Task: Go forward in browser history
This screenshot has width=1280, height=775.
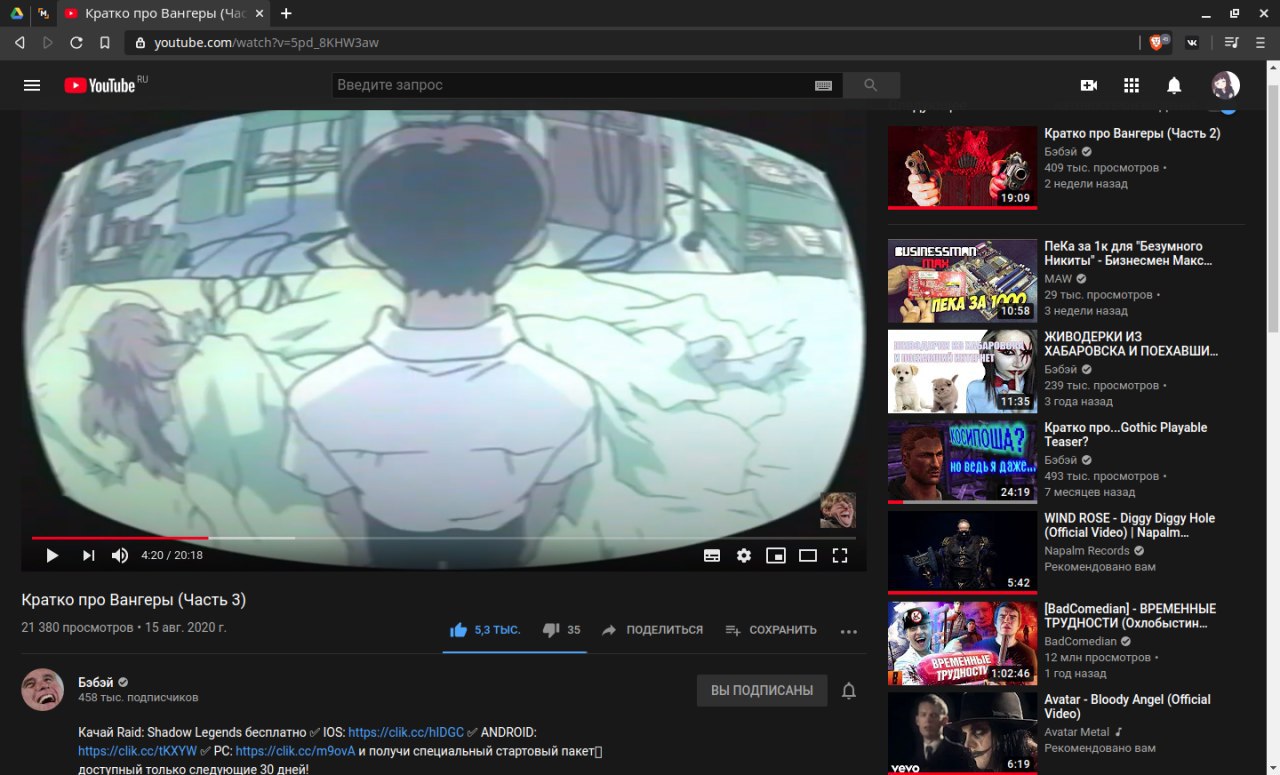Action: coord(48,42)
